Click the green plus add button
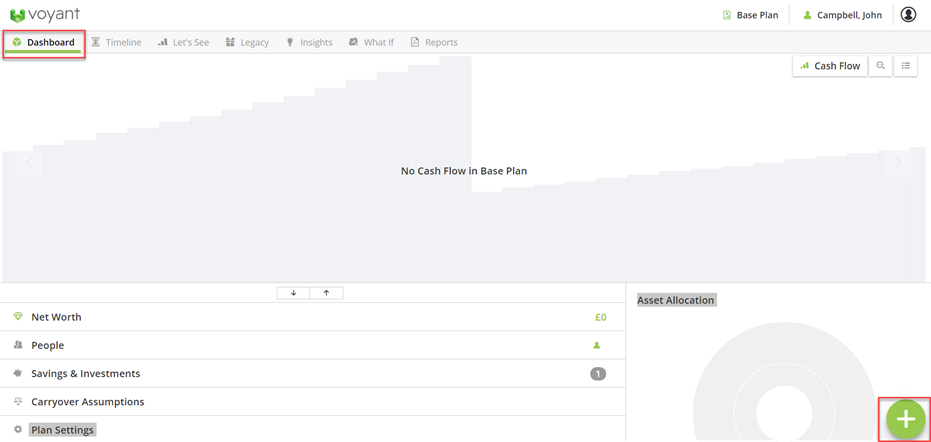This screenshot has height=442, width=931. (905, 419)
